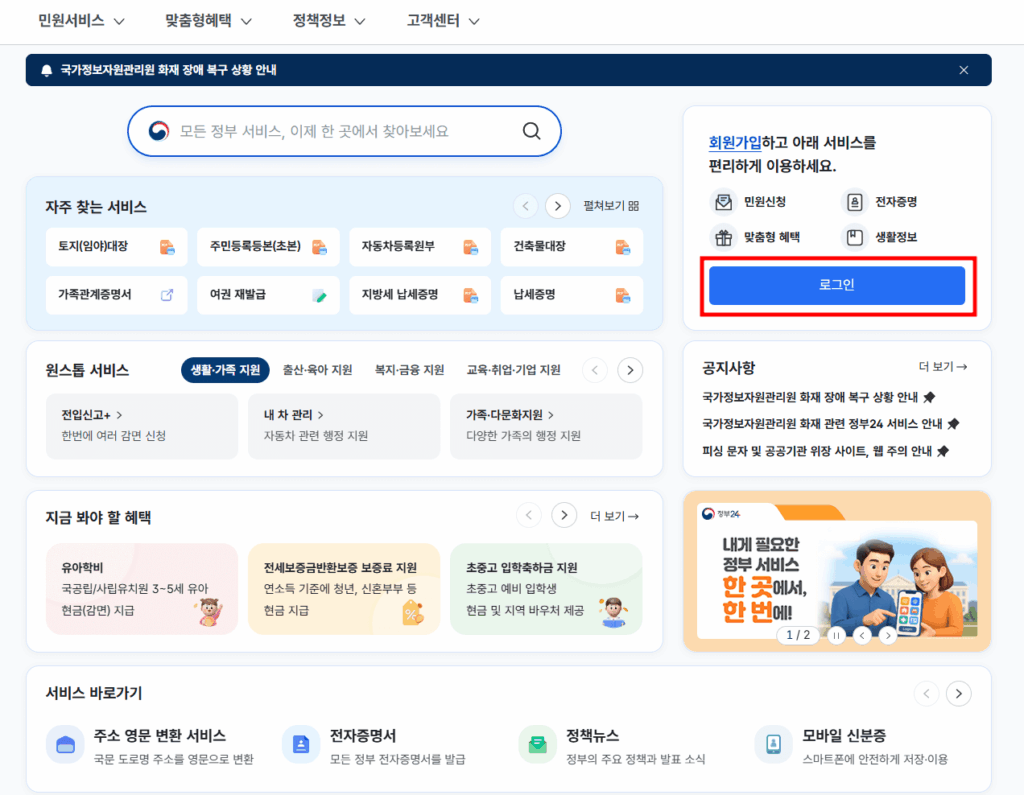Click the 모바일 신분증 shortcut icon
Viewport: 1024px width, 795px height.
point(773,745)
